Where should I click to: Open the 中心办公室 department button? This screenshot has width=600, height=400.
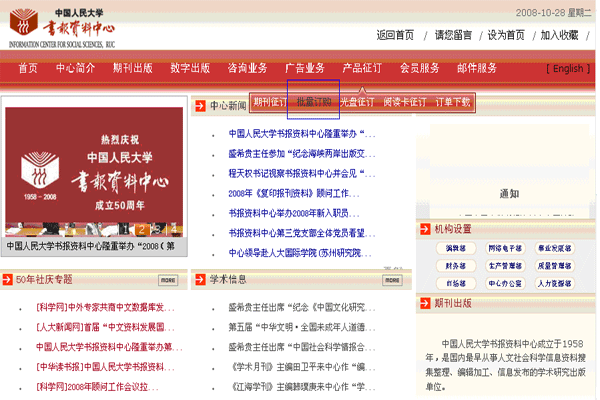tap(505, 283)
